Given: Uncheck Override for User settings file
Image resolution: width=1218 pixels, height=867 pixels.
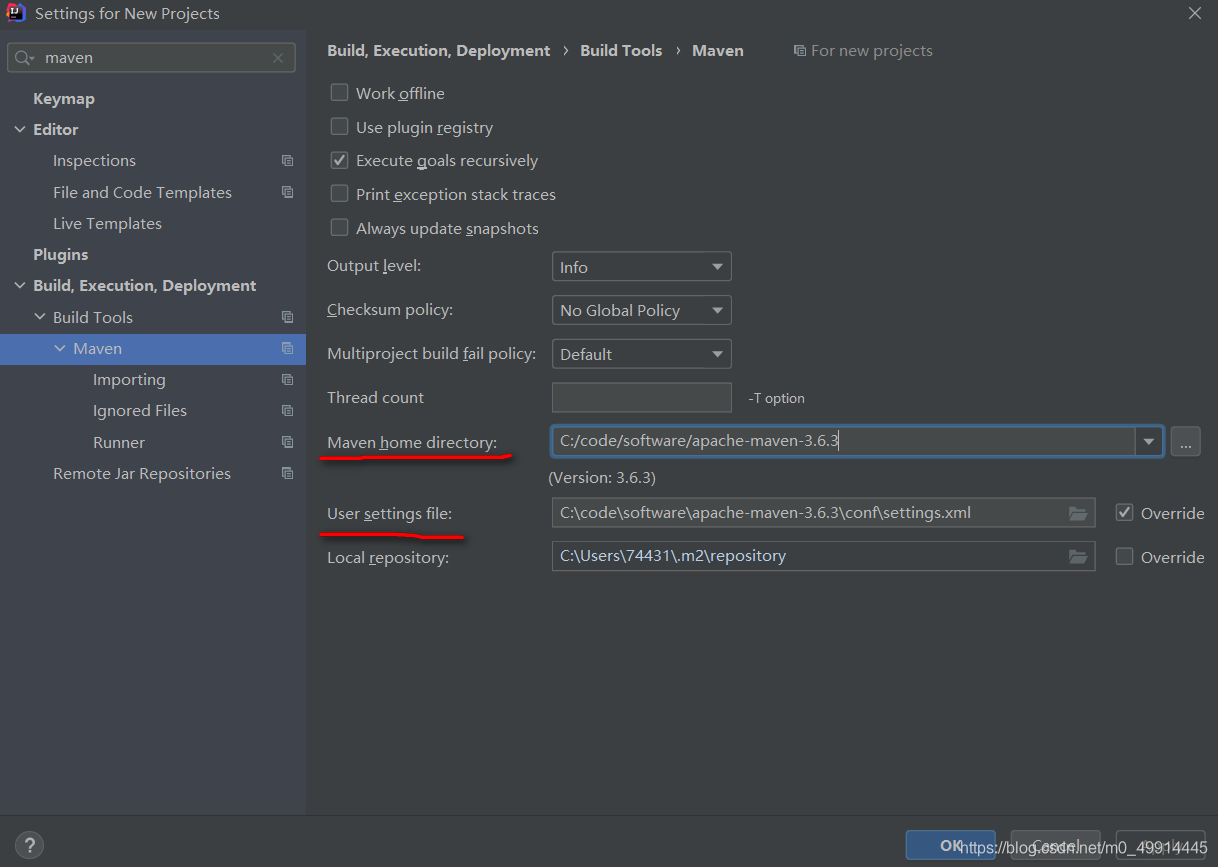Looking at the screenshot, I should (x=1124, y=513).
